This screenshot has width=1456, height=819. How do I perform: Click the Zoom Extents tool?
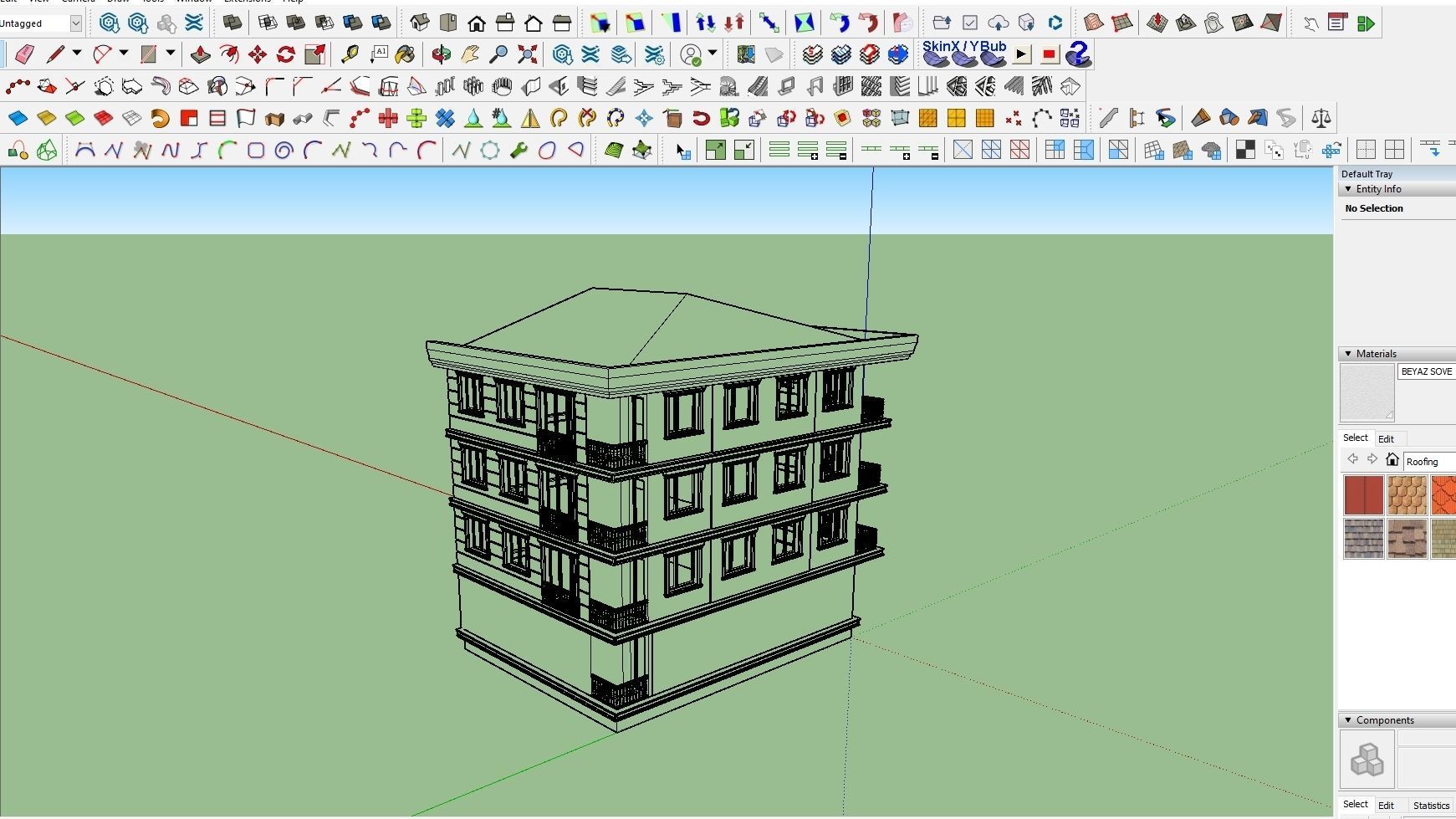[x=527, y=55]
